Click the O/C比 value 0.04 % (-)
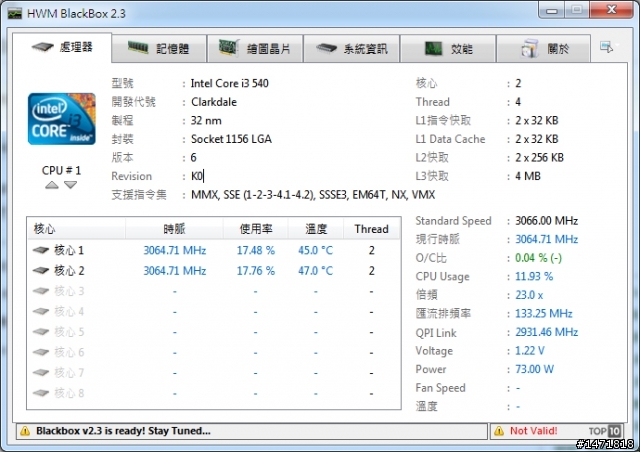The height and width of the screenshot is (452, 640). coord(538,258)
